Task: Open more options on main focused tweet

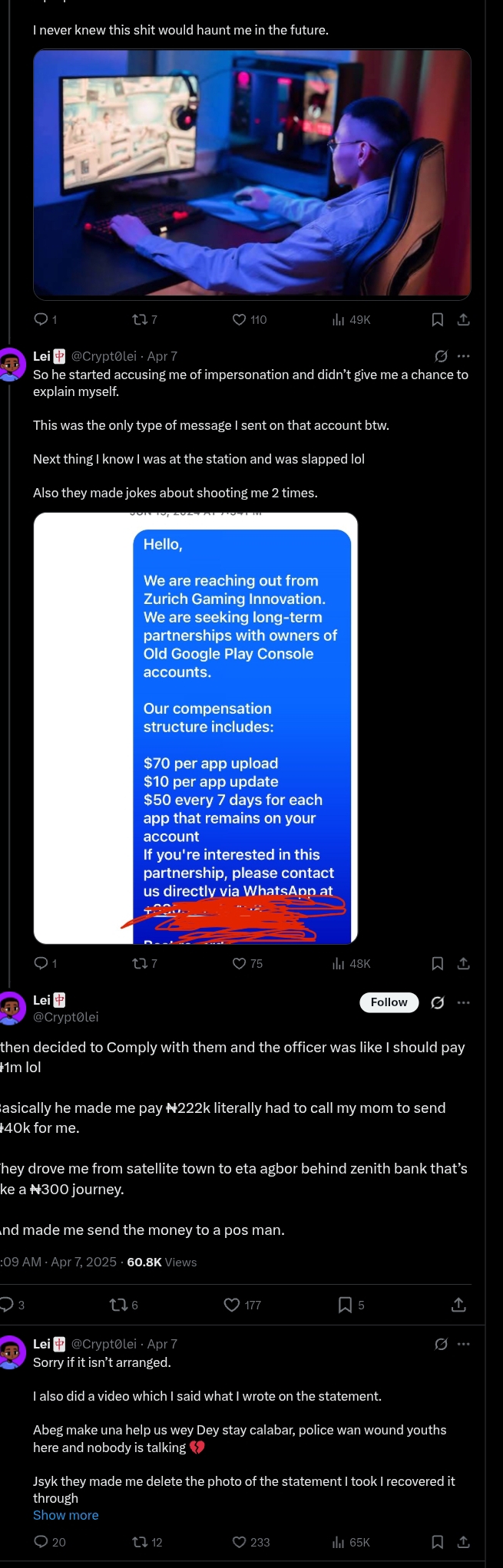Action: pos(463,1002)
